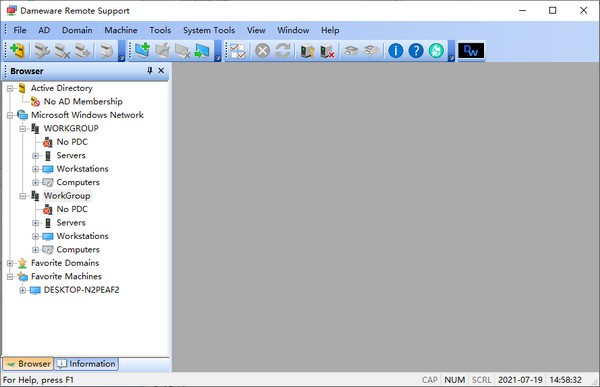Click the blue information icon

pyautogui.click(x=396, y=51)
